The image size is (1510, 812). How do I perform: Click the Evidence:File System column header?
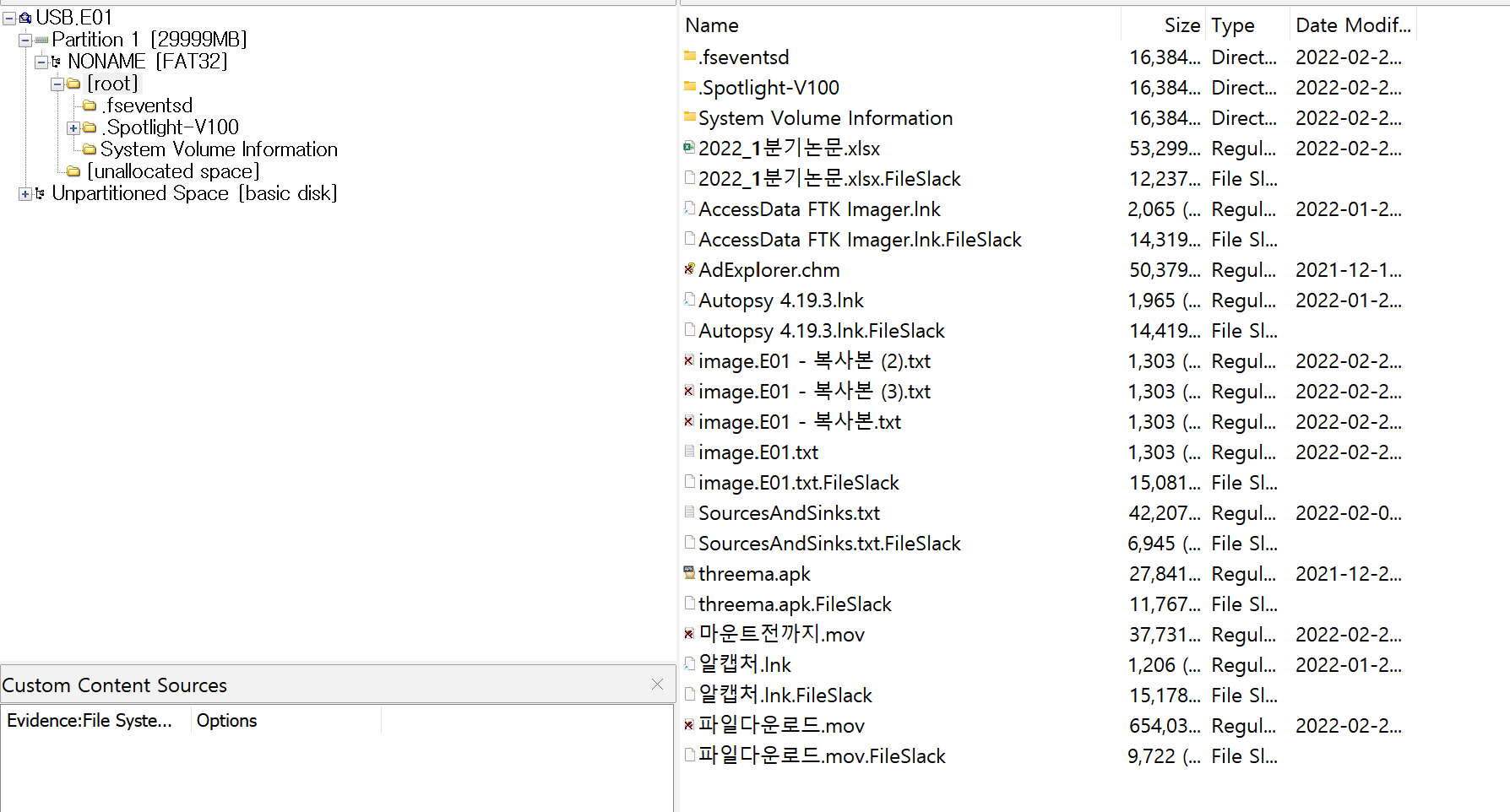click(96, 721)
